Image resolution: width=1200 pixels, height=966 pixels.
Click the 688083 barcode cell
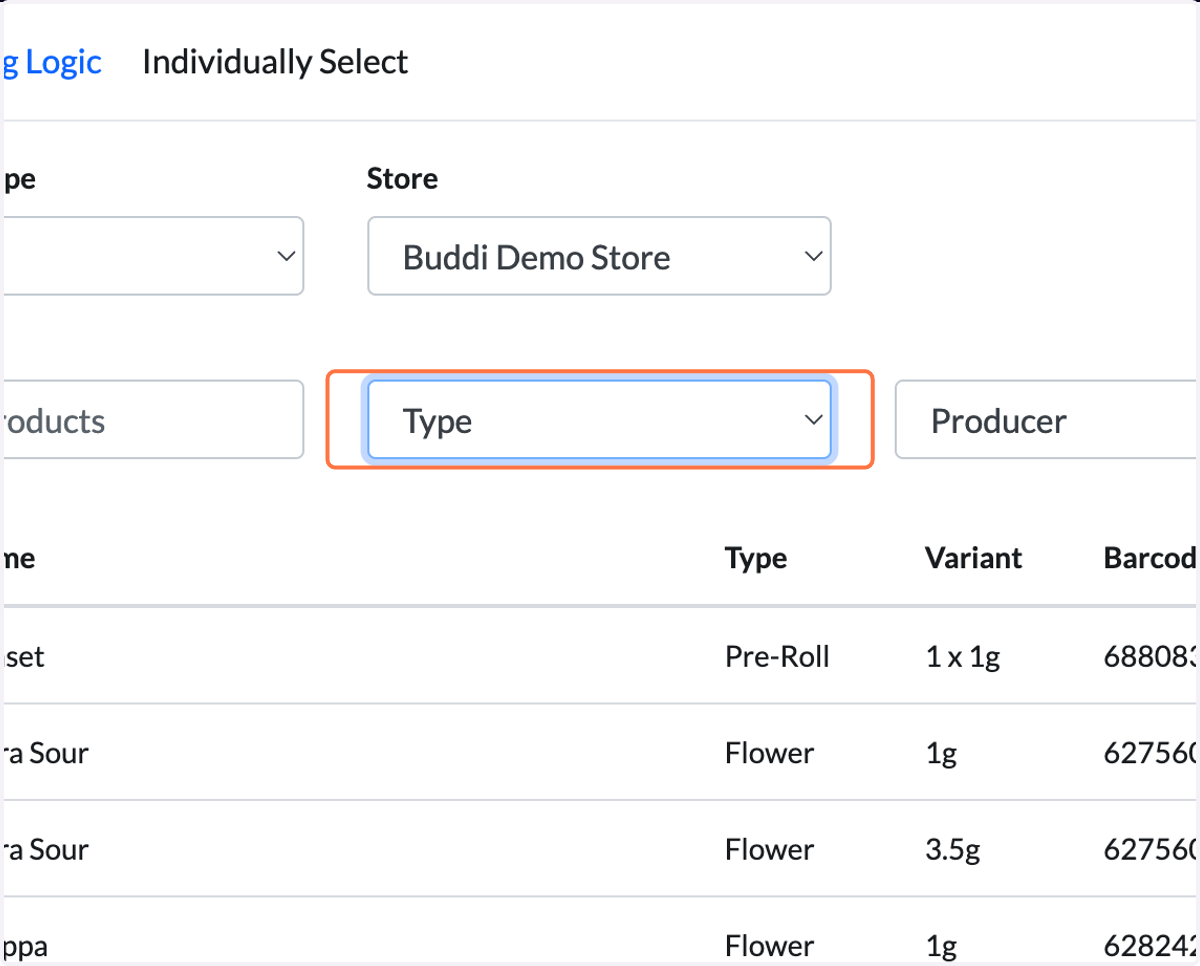coord(1151,656)
